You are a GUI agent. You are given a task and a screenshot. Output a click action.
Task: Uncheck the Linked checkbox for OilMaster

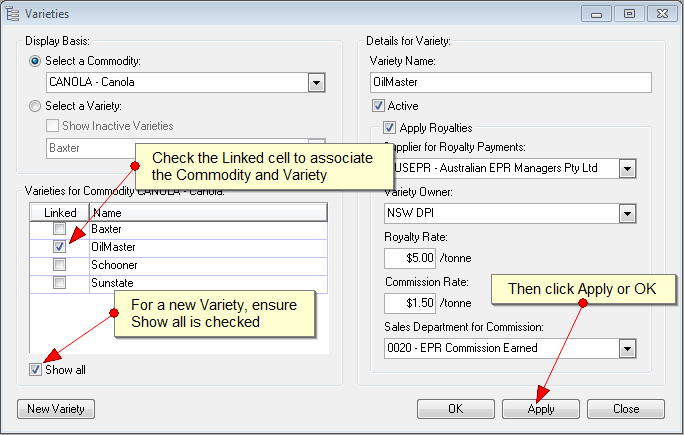coord(60,246)
